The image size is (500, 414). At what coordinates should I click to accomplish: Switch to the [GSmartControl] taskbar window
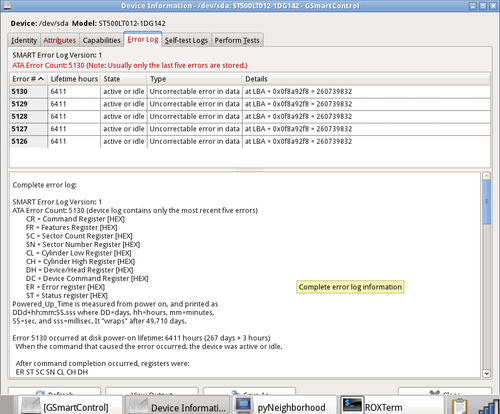69,406
